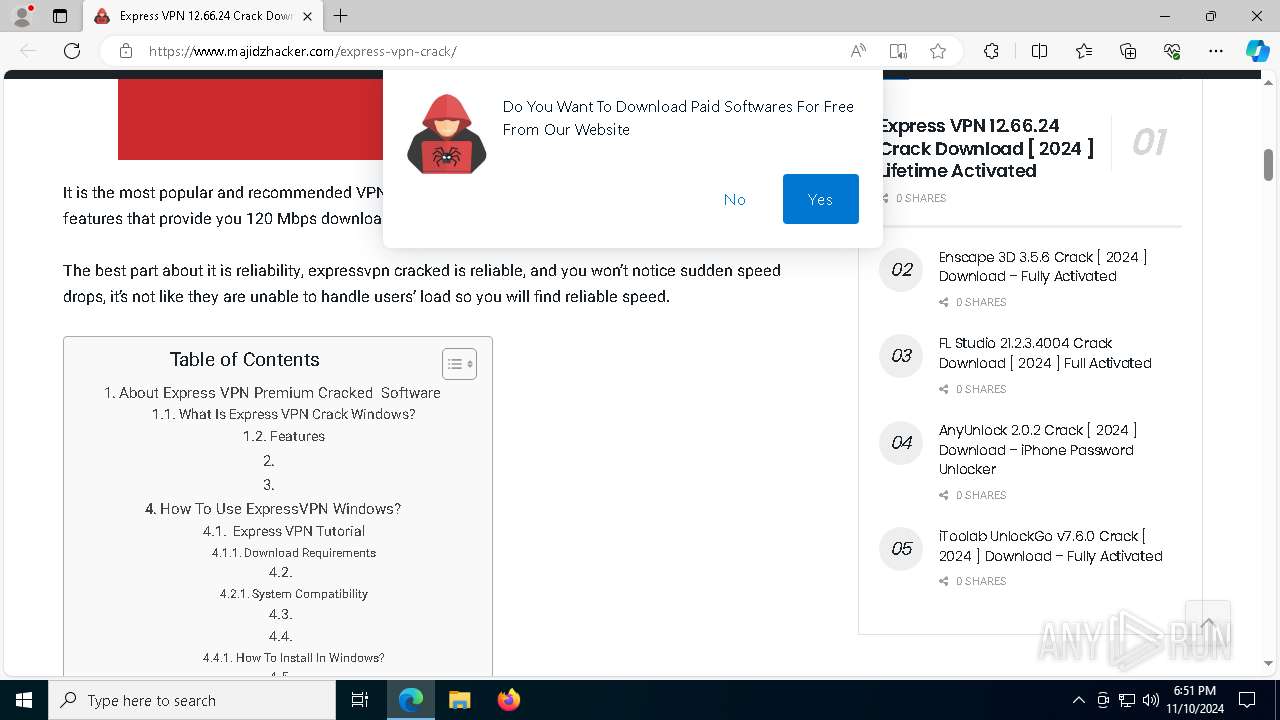Open FL Studio 21.2.3.4004 Crack post
This screenshot has width=1280, height=720.
pyautogui.click(x=1045, y=353)
